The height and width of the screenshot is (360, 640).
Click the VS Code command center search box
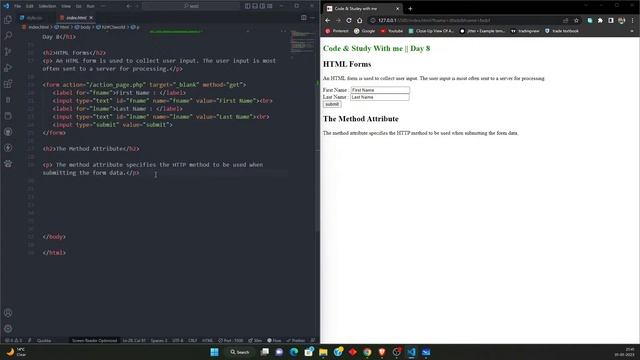[x=191, y=6]
